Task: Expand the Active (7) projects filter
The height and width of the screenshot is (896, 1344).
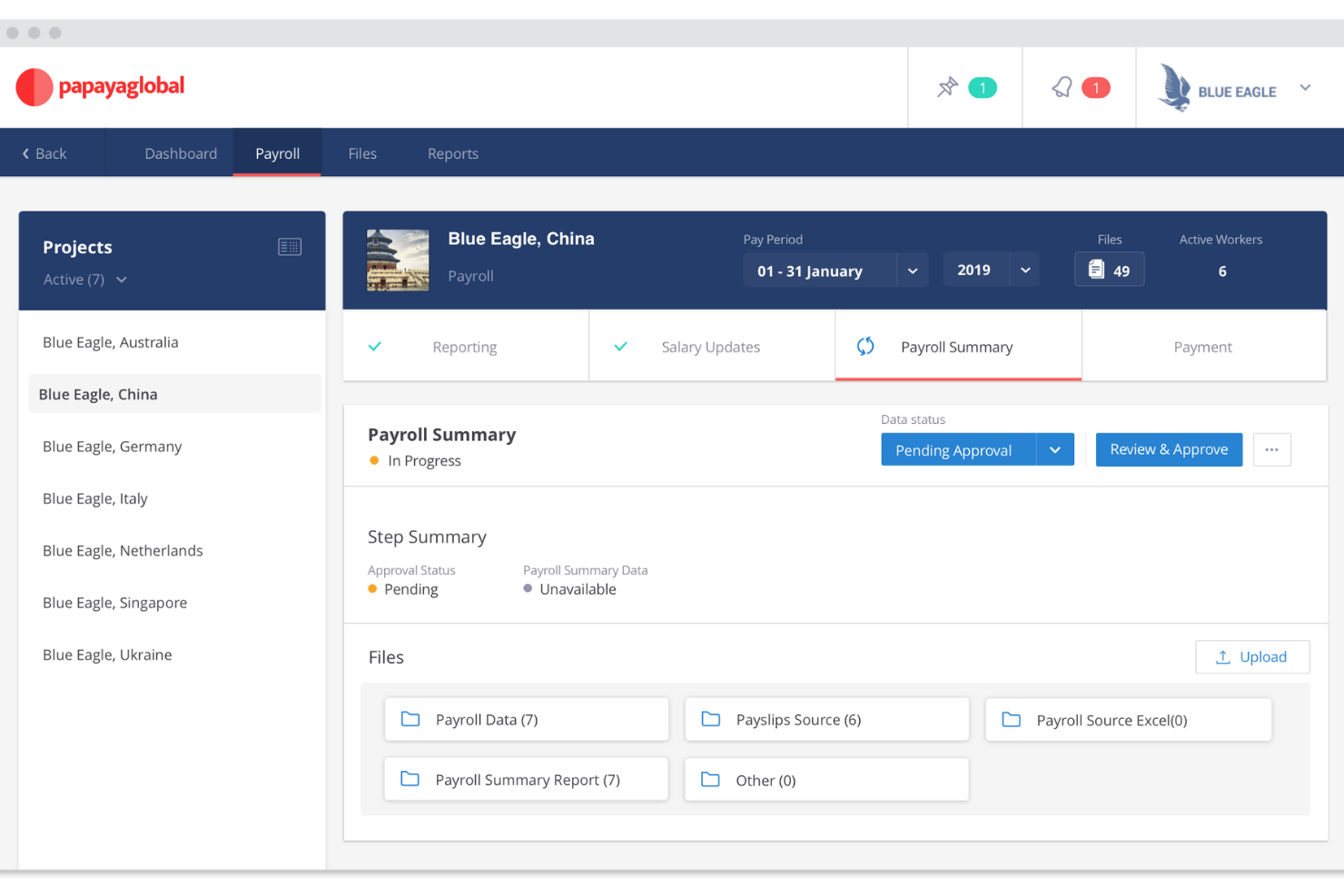Action: (x=85, y=280)
